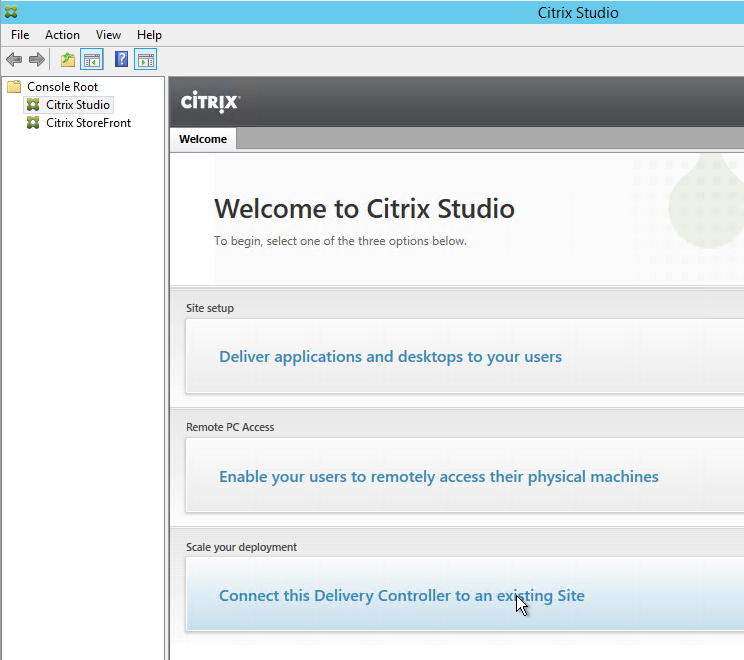Toggle the Show/Hide Action Pane icon
The image size is (744, 660).
pos(145,60)
